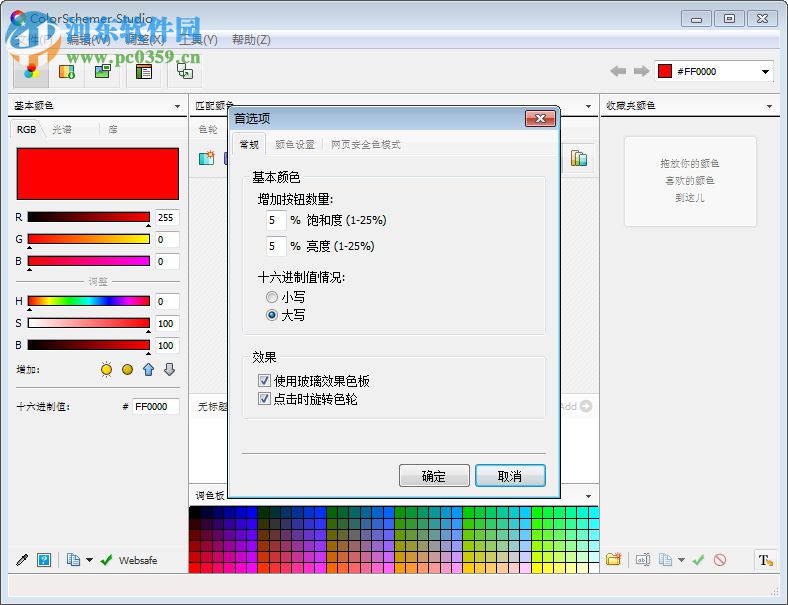The image size is (788, 605).
Task: Click favorites green checkmark icon
Action: 699,559
